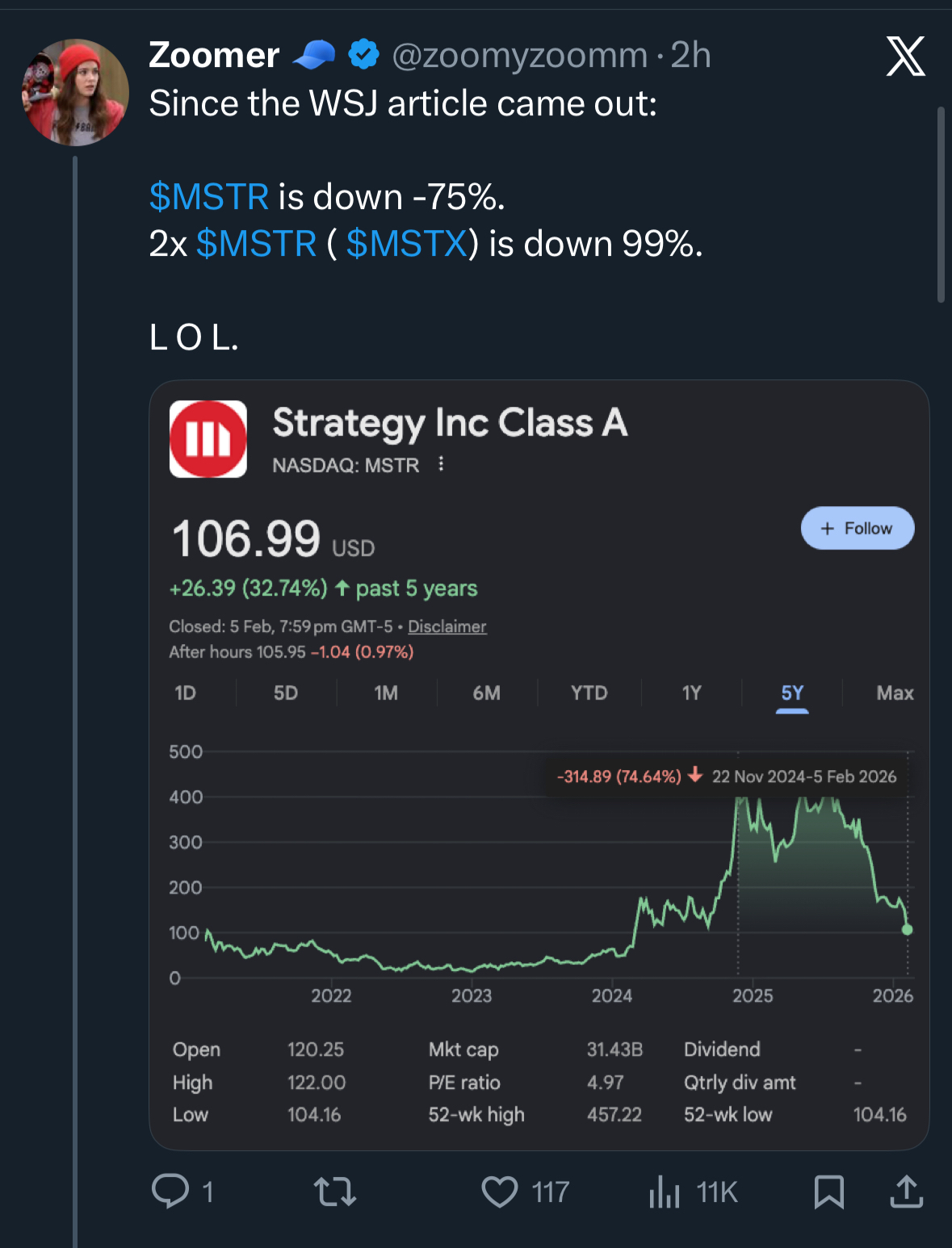
Task: Like the tweet with heart icon
Action: pos(500,1191)
